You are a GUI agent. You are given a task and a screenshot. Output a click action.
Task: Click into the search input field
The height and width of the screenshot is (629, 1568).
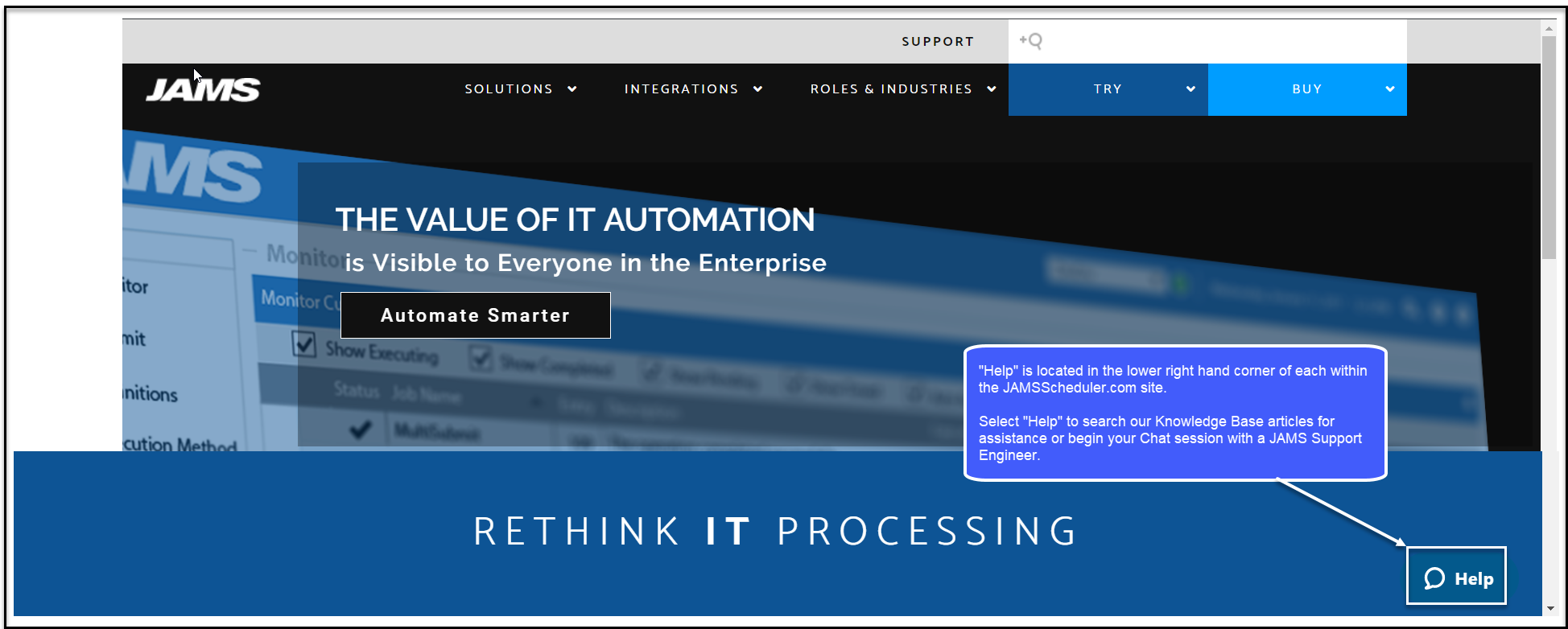[1207, 41]
